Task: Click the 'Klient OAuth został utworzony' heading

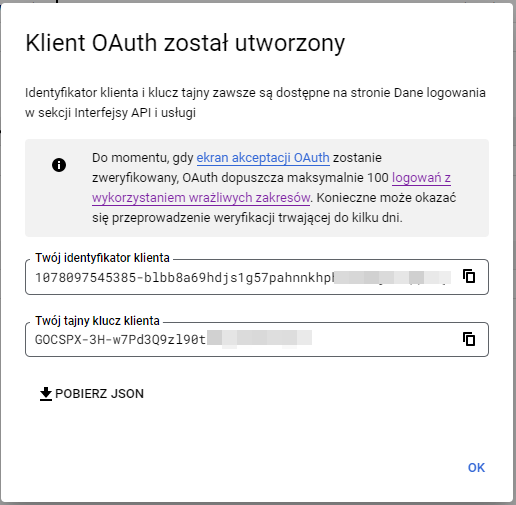Action: [x=185, y=43]
